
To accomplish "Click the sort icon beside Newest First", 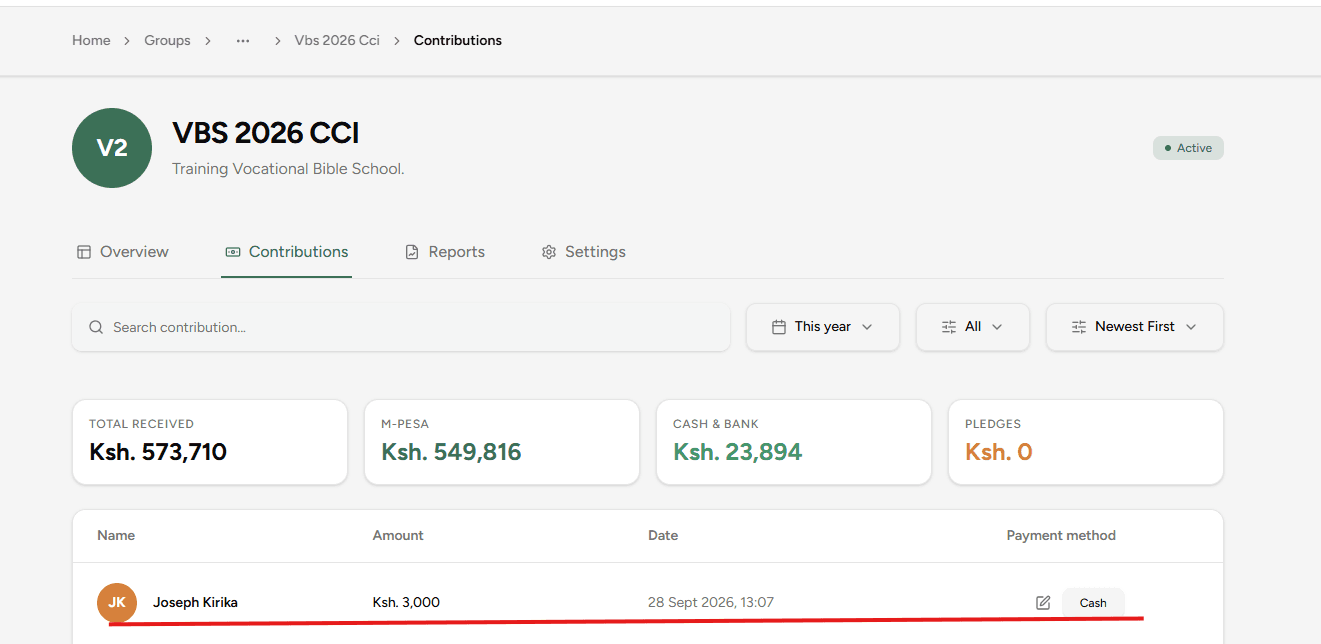I will tap(1079, 327).
